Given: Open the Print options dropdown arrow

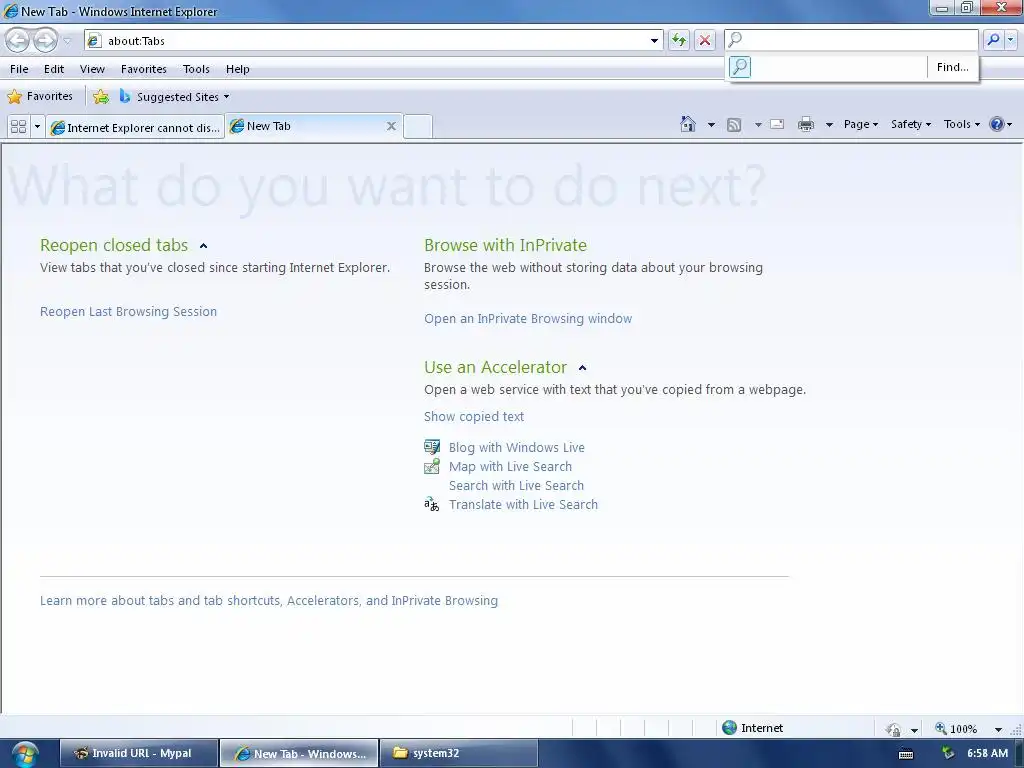Looking at the screenshot, I should click(829, 124).
